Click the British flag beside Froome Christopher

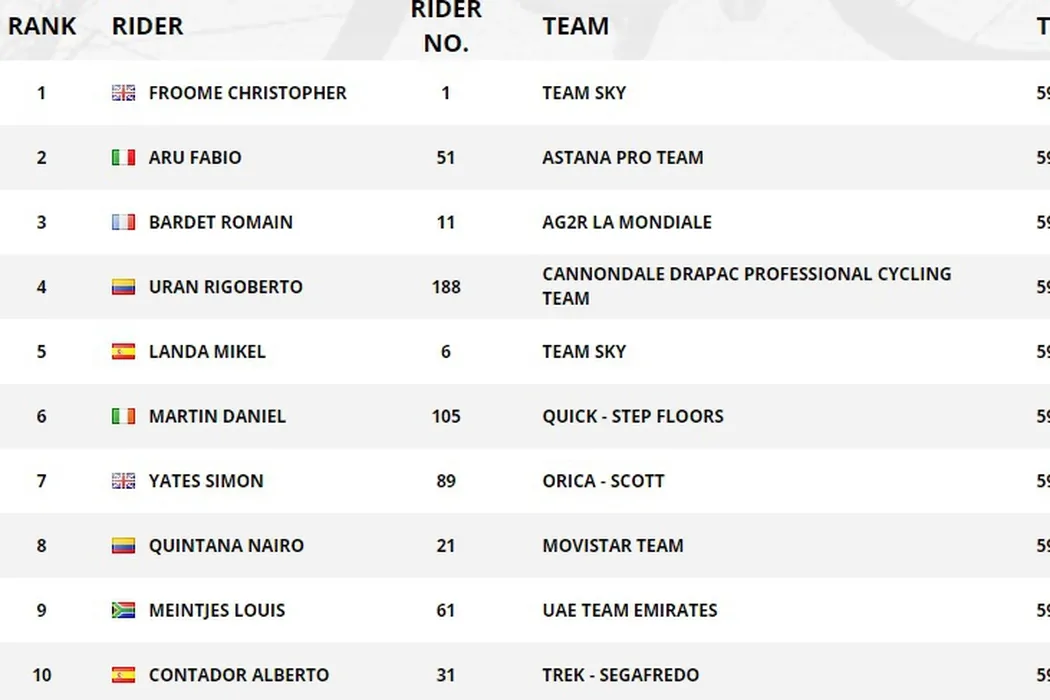click(x=123, y=93)
